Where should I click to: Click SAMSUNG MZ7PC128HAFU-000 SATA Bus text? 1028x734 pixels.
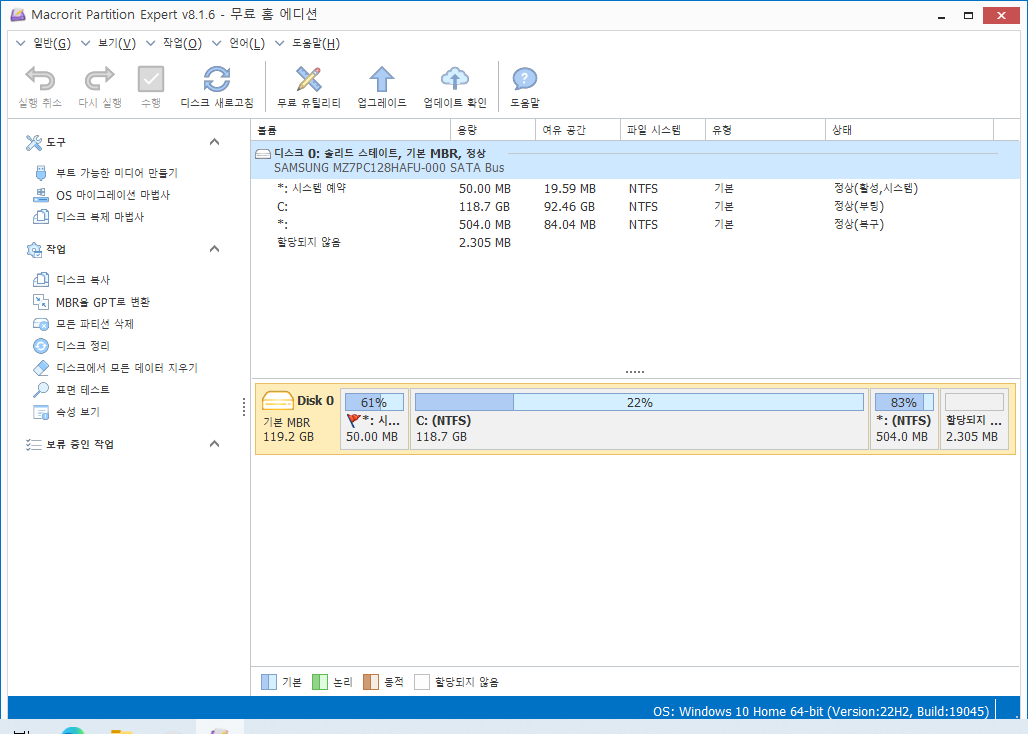389,168
